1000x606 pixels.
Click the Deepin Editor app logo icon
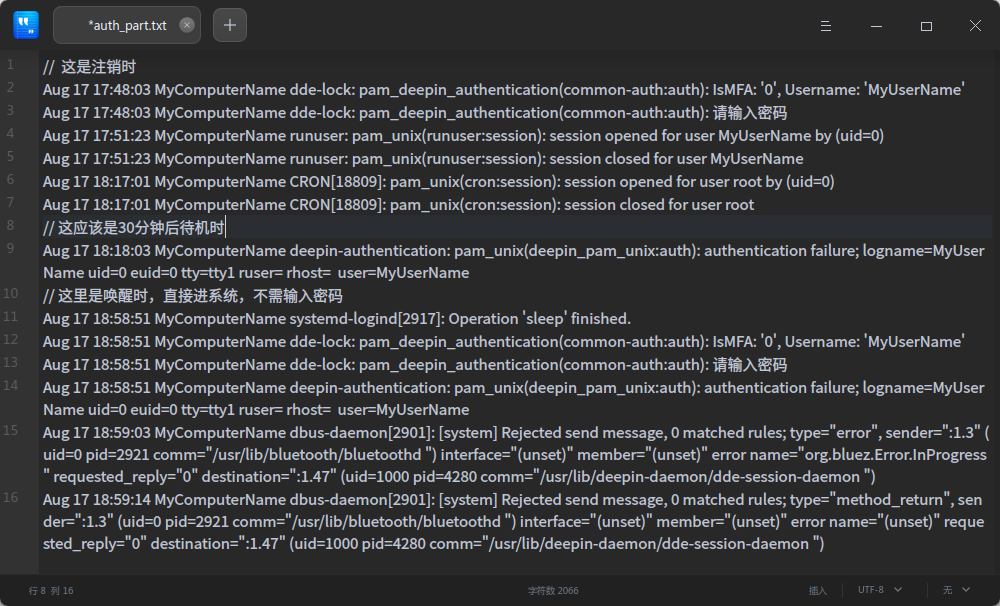pos(25,24)
